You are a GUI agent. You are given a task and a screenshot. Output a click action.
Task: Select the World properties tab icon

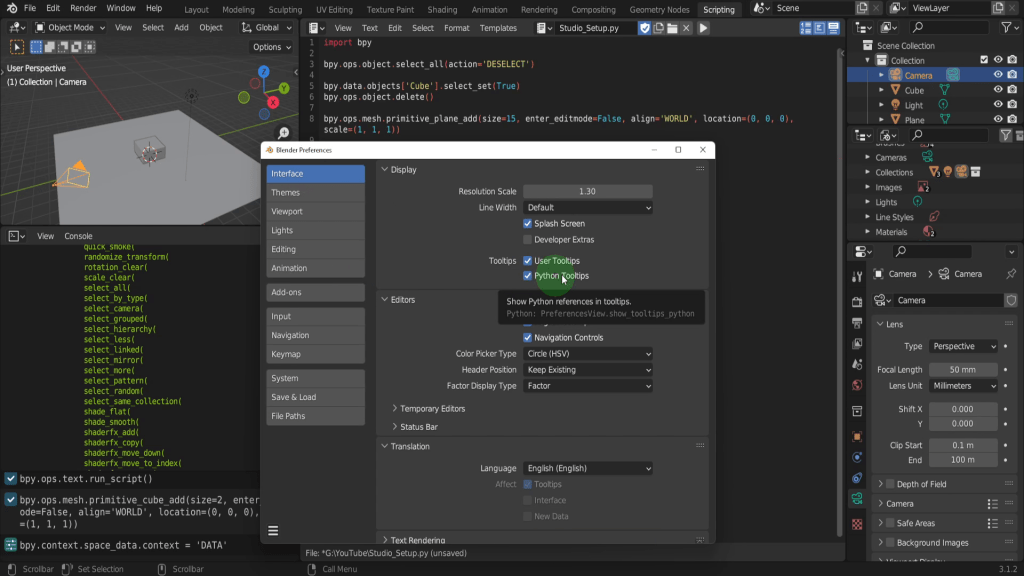click(x=857, y=385)
